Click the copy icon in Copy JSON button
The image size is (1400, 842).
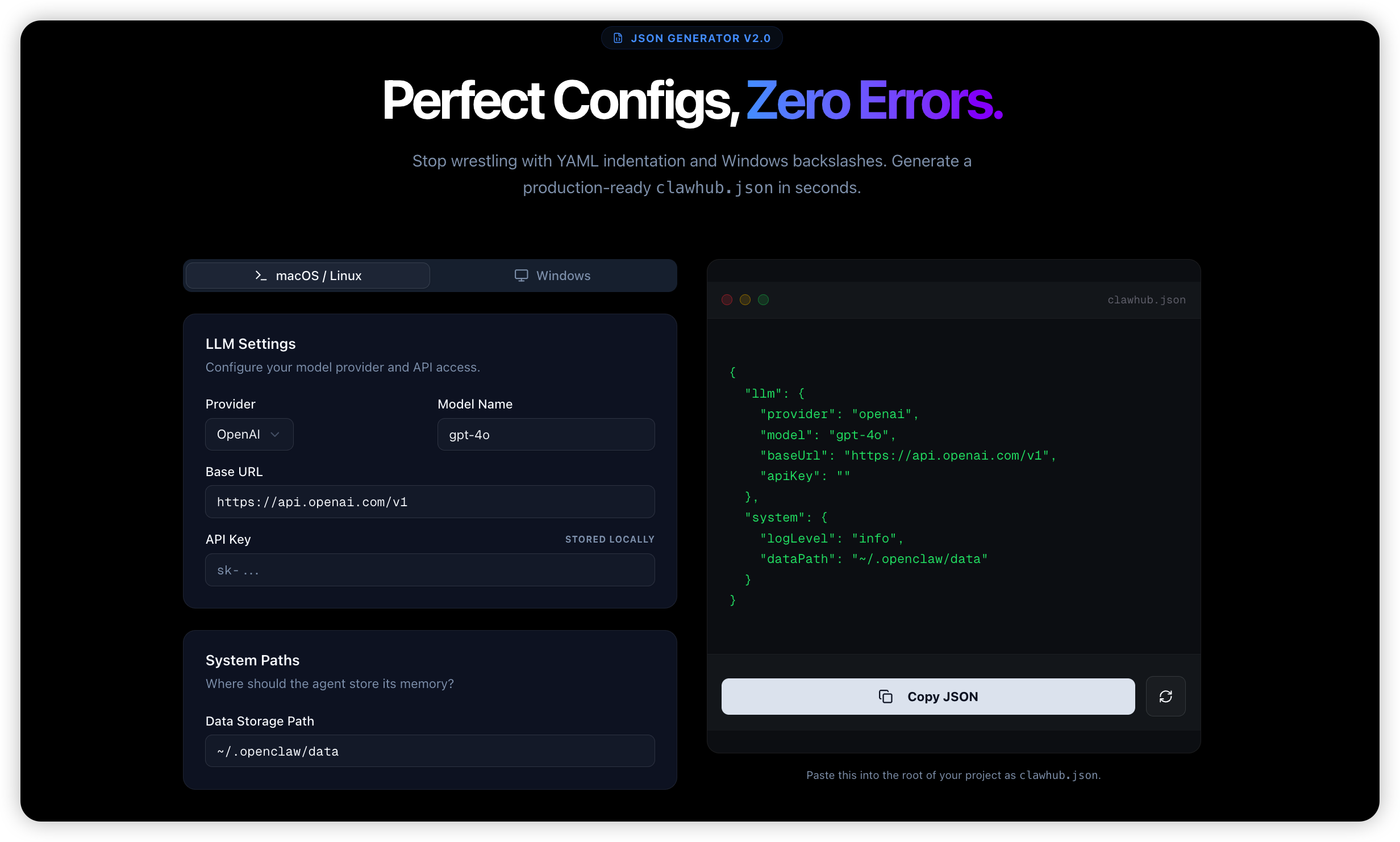(x=885, y=697)
